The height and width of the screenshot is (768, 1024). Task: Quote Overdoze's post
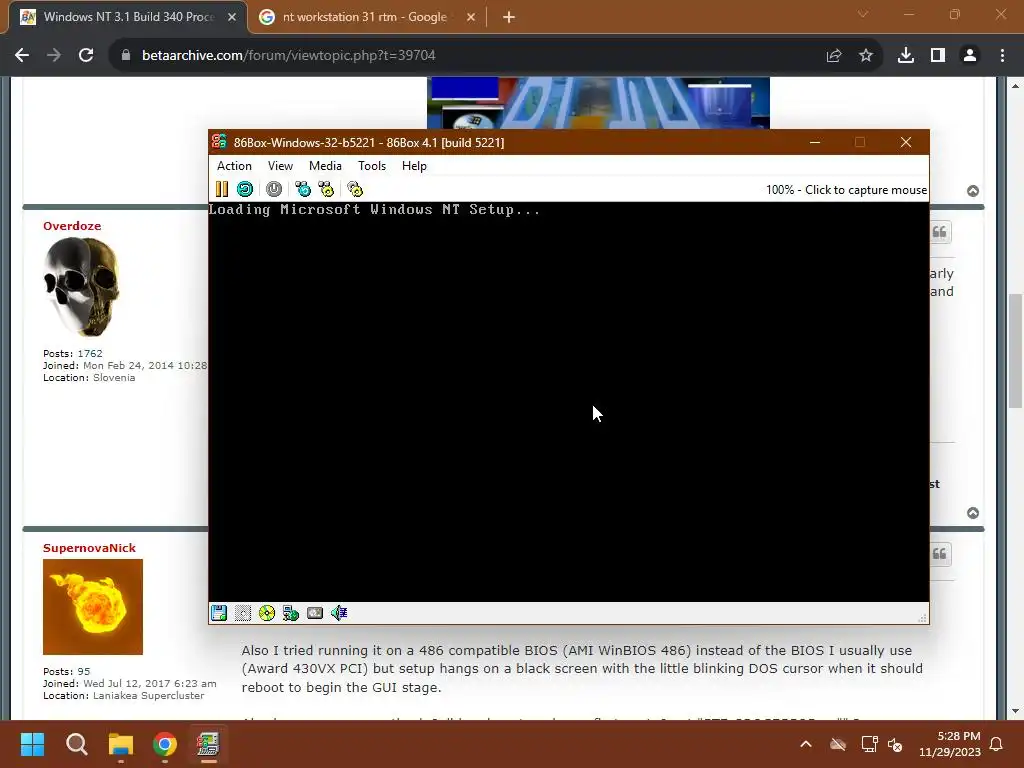pyautogui.click(x=940, y=232)
